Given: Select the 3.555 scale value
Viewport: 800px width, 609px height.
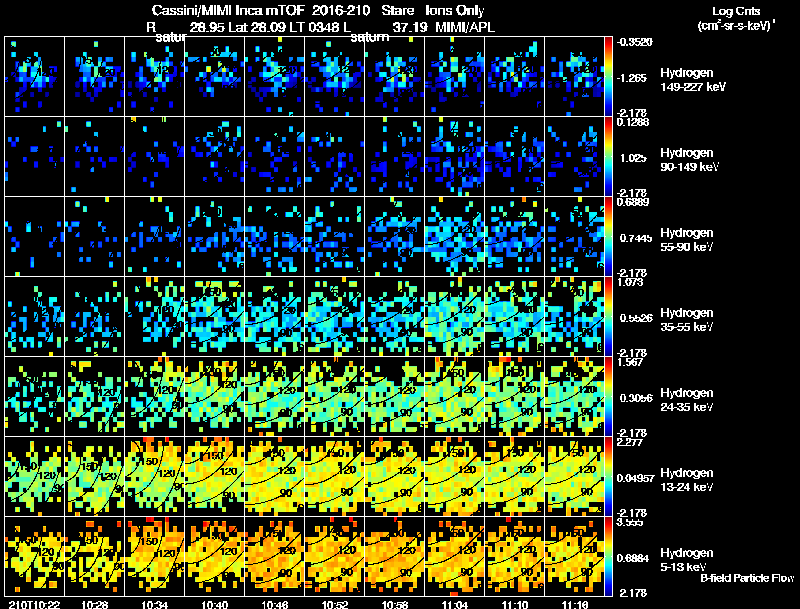Looking at the screenshot, I should coord(630,522).
